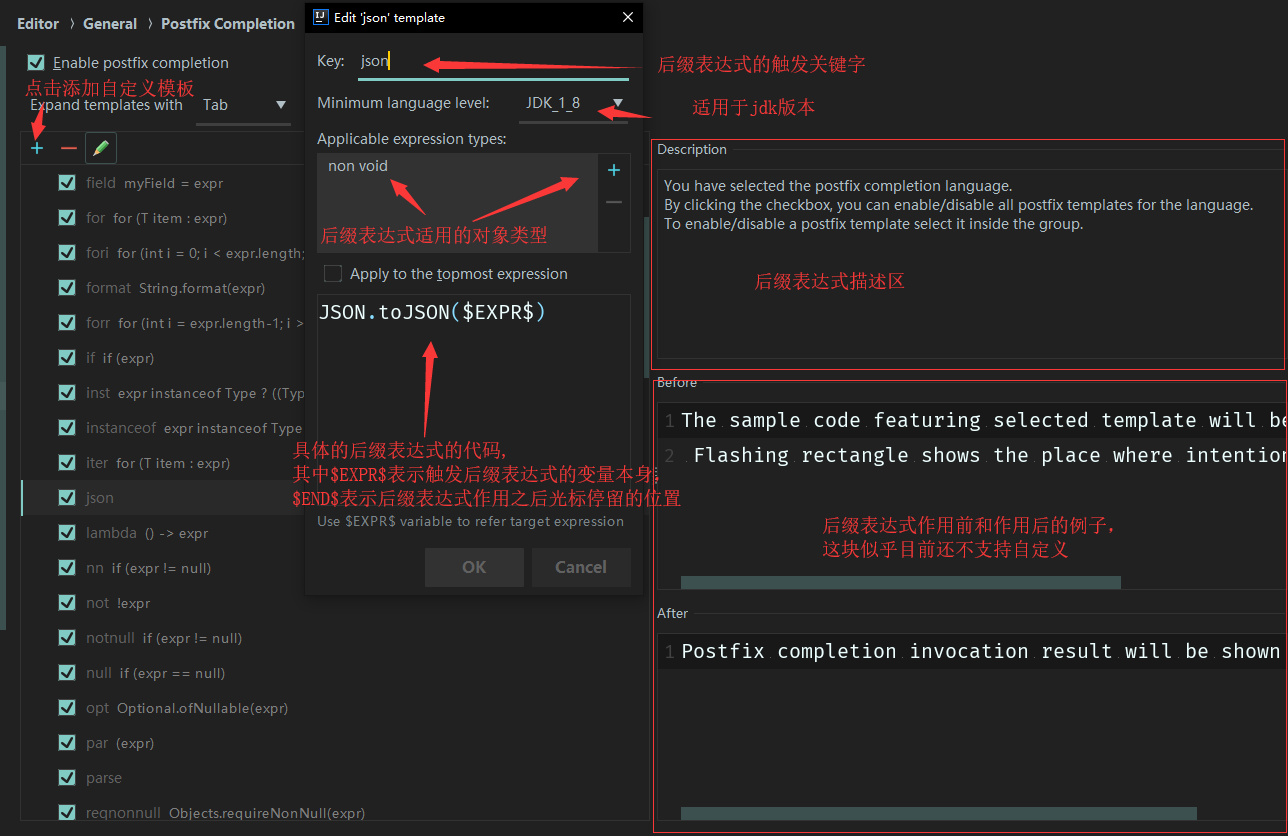Viewport: 1288px width, 836px height.
Task: Uncheck the json template checkbox
Action: tap(67, 497)
